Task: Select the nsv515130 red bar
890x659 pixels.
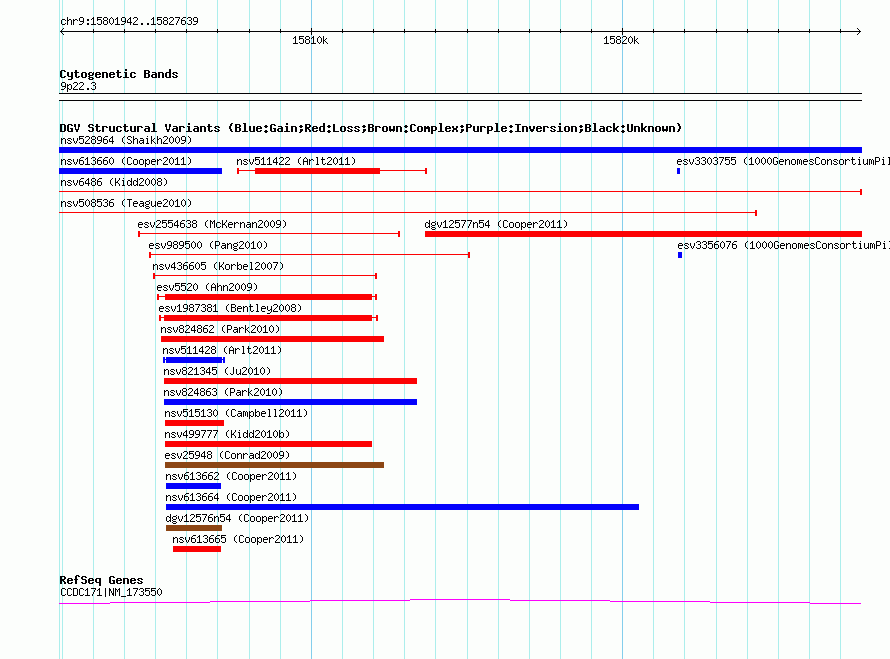Action: tap(195, 423)
